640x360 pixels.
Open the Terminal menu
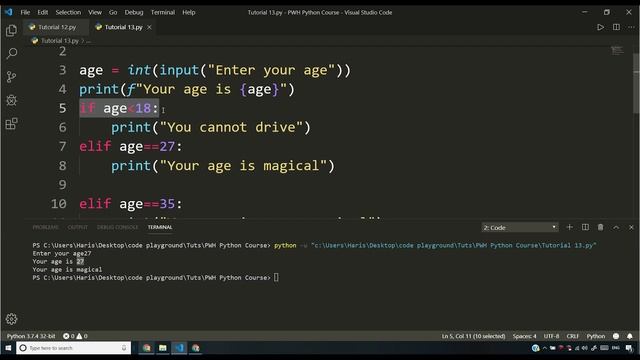pyautogui.click(x=162, y=12)
